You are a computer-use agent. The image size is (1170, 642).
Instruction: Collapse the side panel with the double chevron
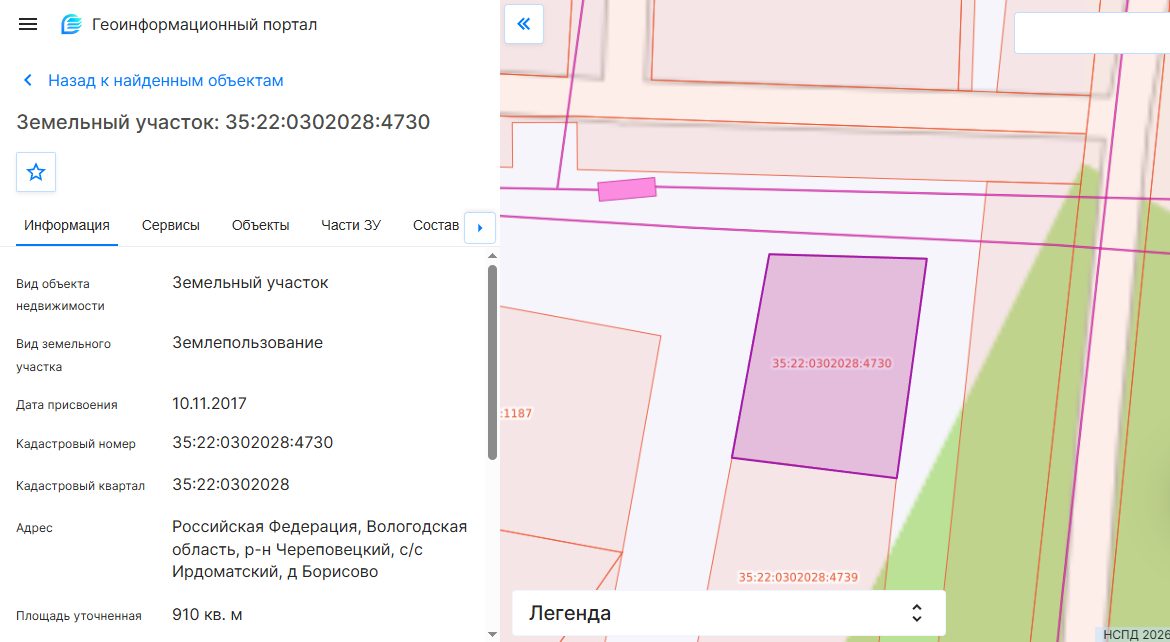click(524, 24)
